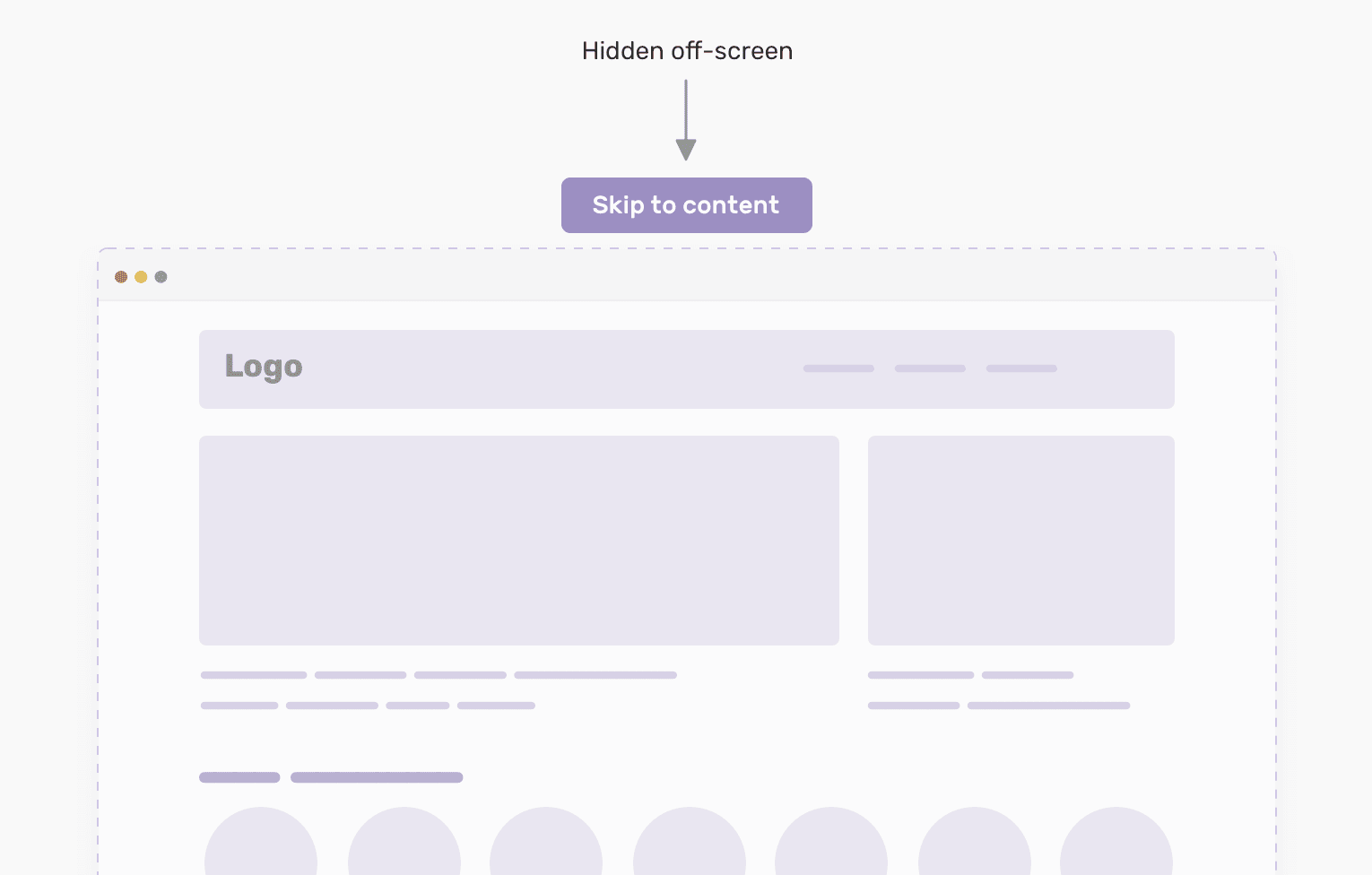Click the Hidden off-screen label text
The image size is (1372, 875).
[687, 51]
